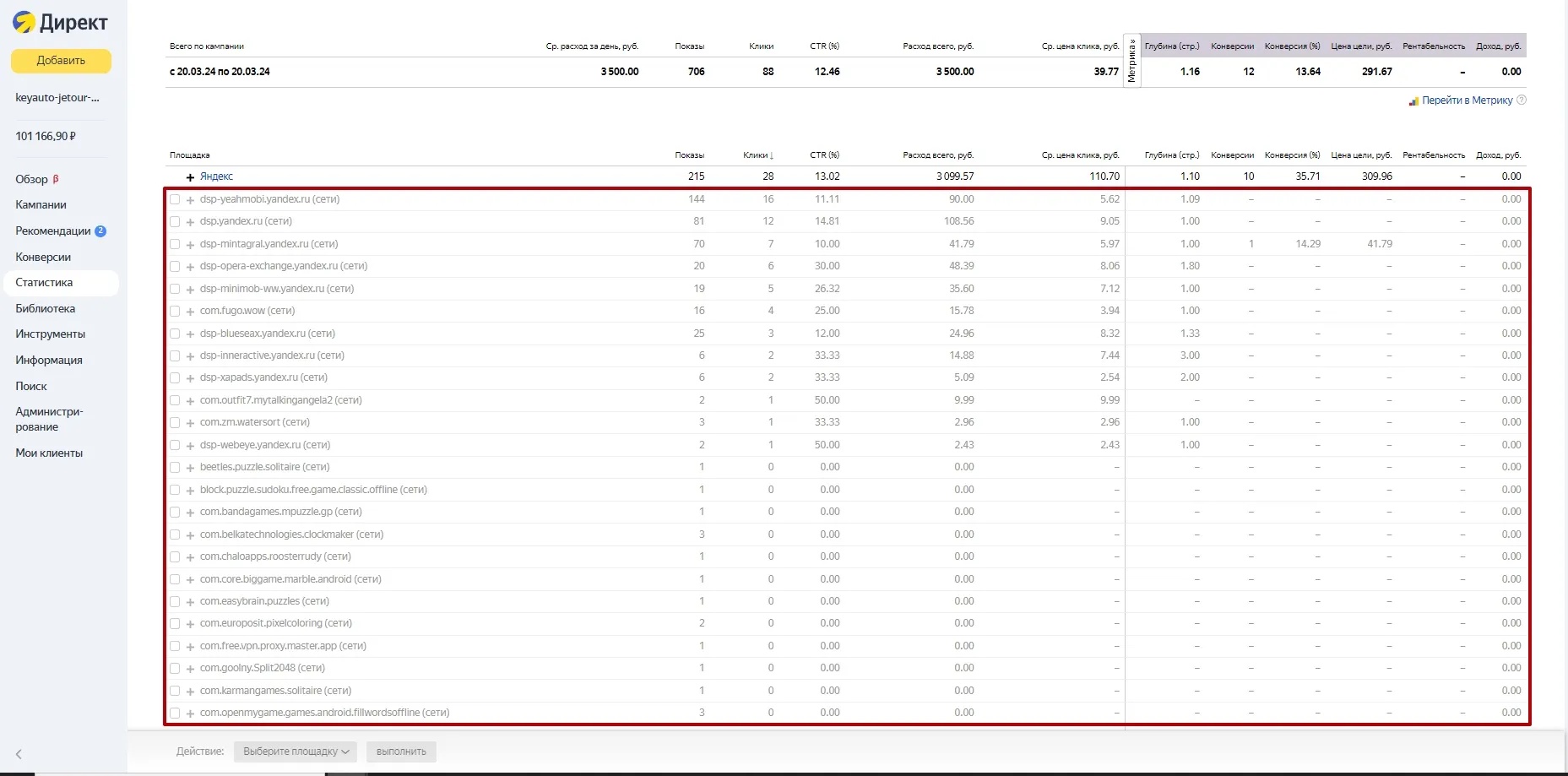Click the recommendations badge showing 2

tap(100, 231)
